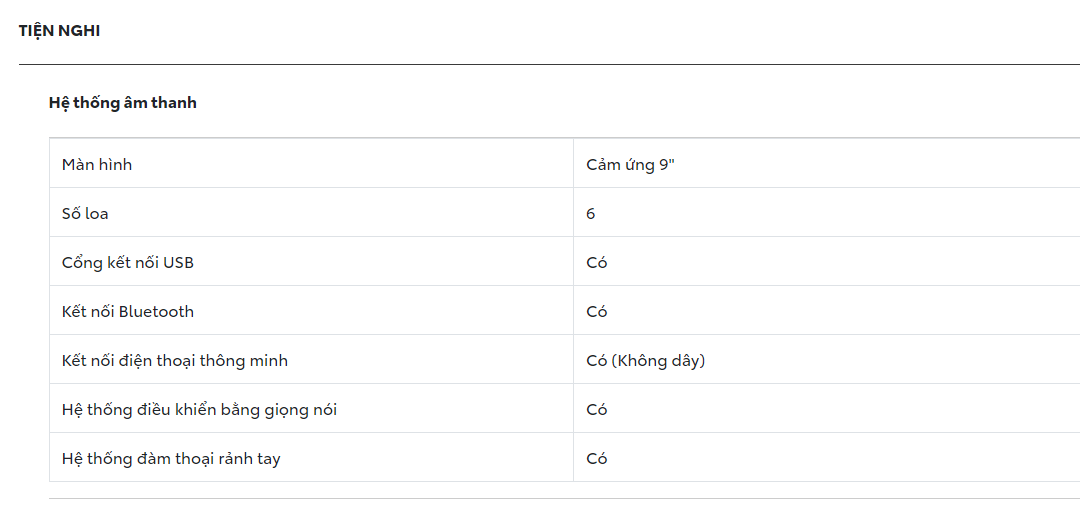1080x515 pixels.
Task: Click the divider line under TIỆN NGHI
Action: click(540, 65)
